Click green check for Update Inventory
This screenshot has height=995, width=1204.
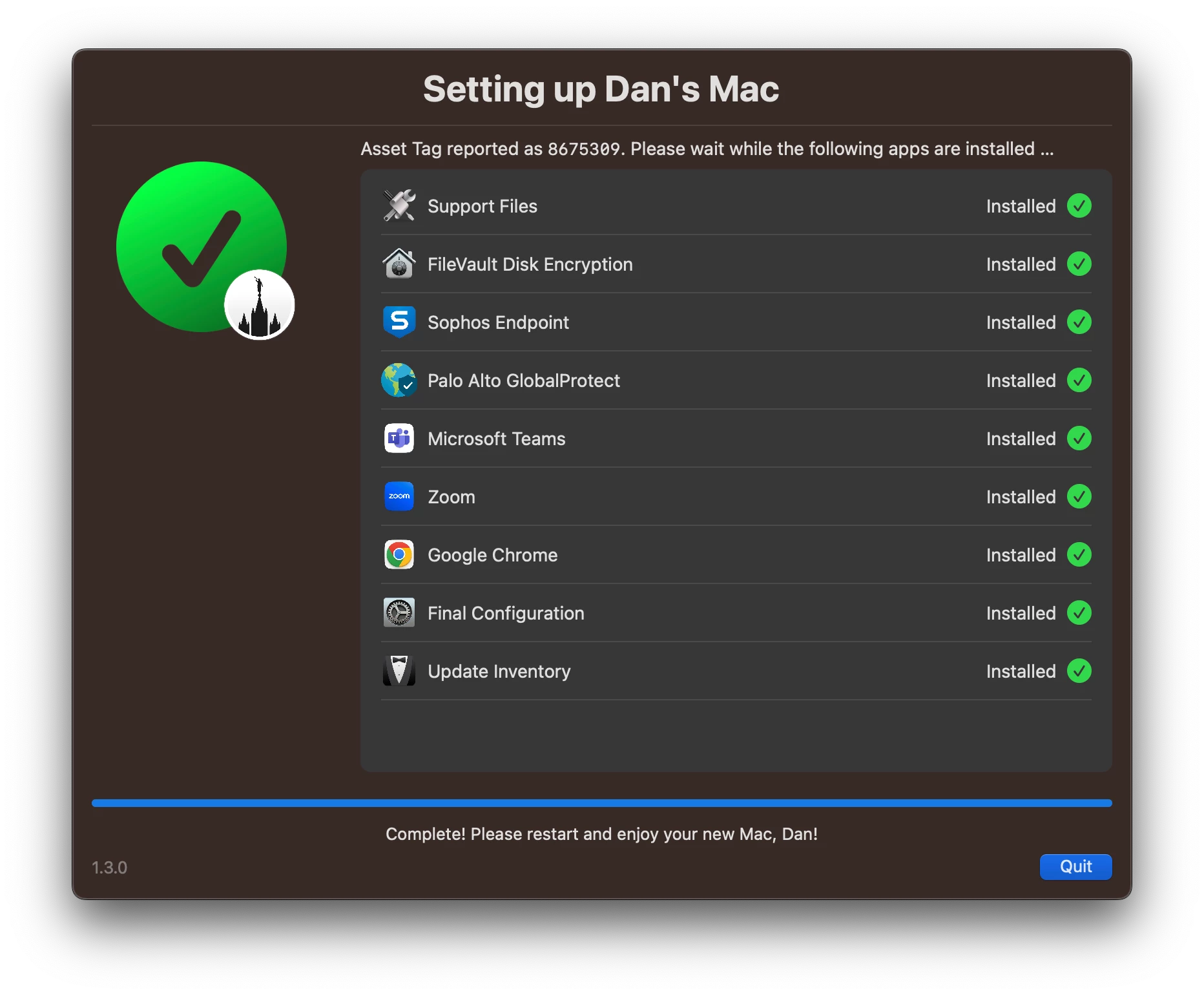pos(1079,671)
